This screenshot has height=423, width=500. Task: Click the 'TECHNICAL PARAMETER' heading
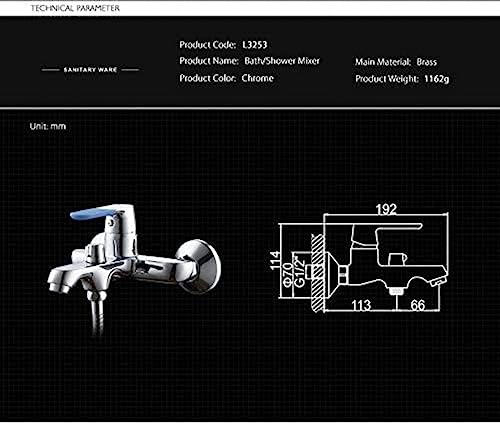75,8
